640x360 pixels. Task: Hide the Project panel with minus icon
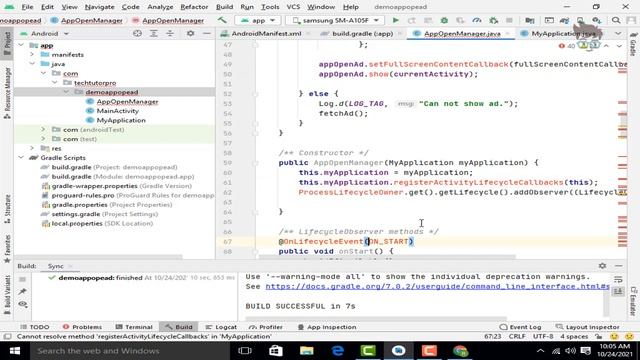click(207, 33)
